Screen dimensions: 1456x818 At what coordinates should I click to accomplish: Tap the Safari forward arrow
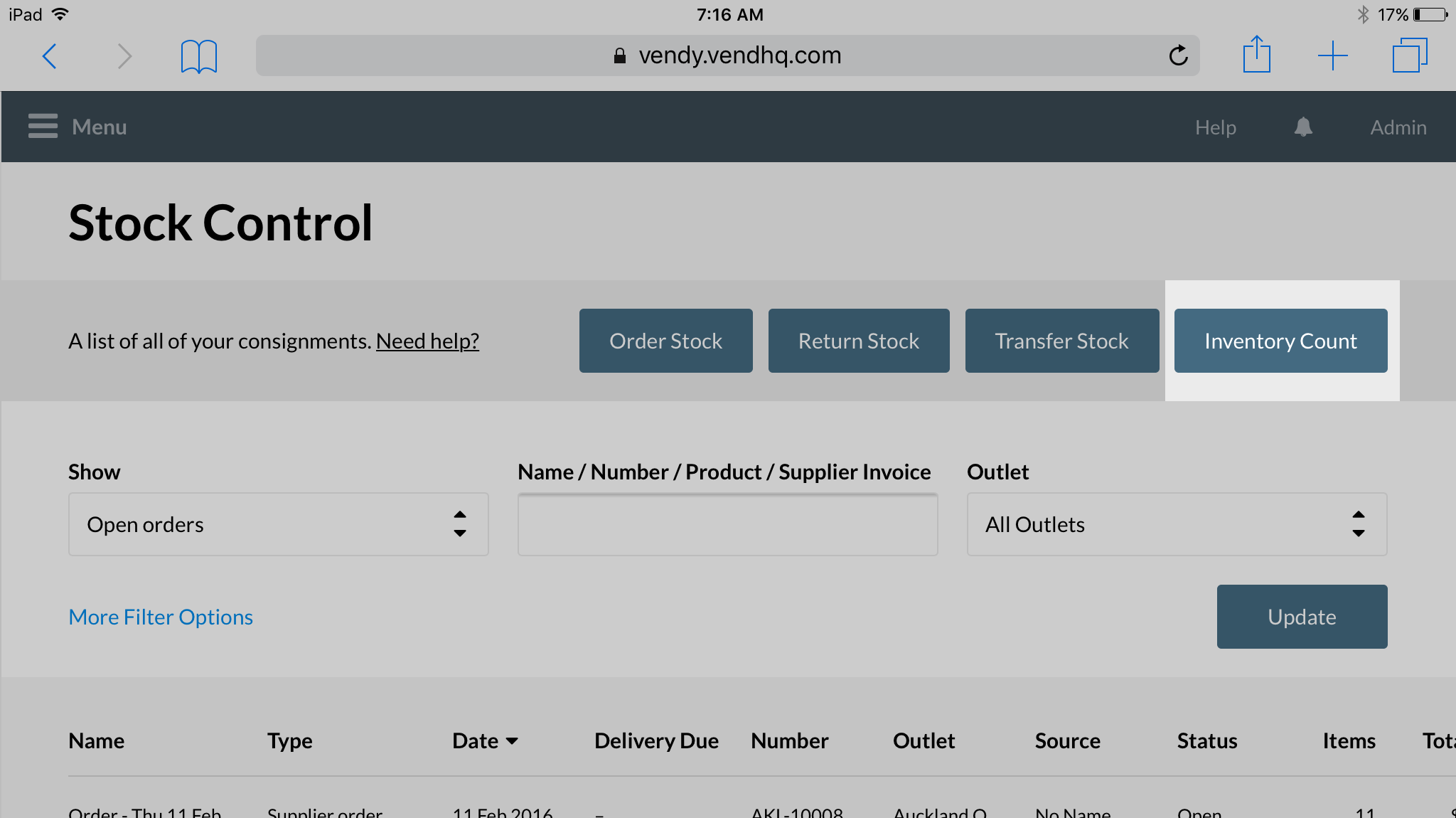tap(124, 56)
